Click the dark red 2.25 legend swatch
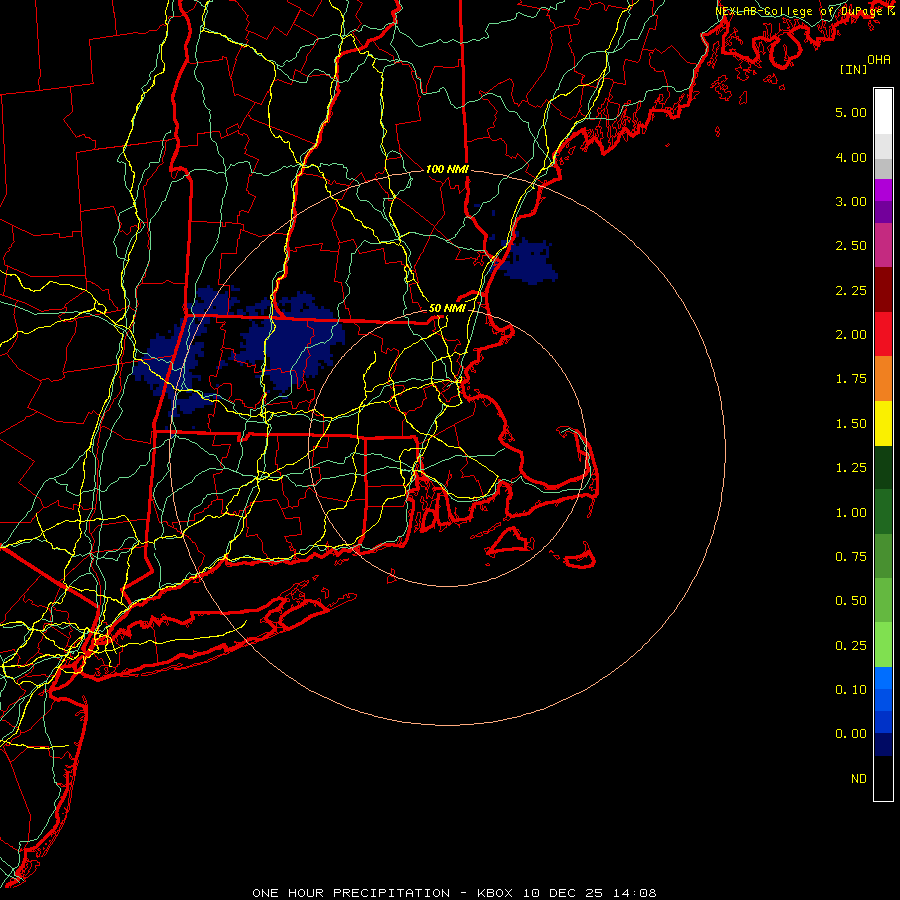This screenshot has height=900, width=900. (x=883, y=290)
